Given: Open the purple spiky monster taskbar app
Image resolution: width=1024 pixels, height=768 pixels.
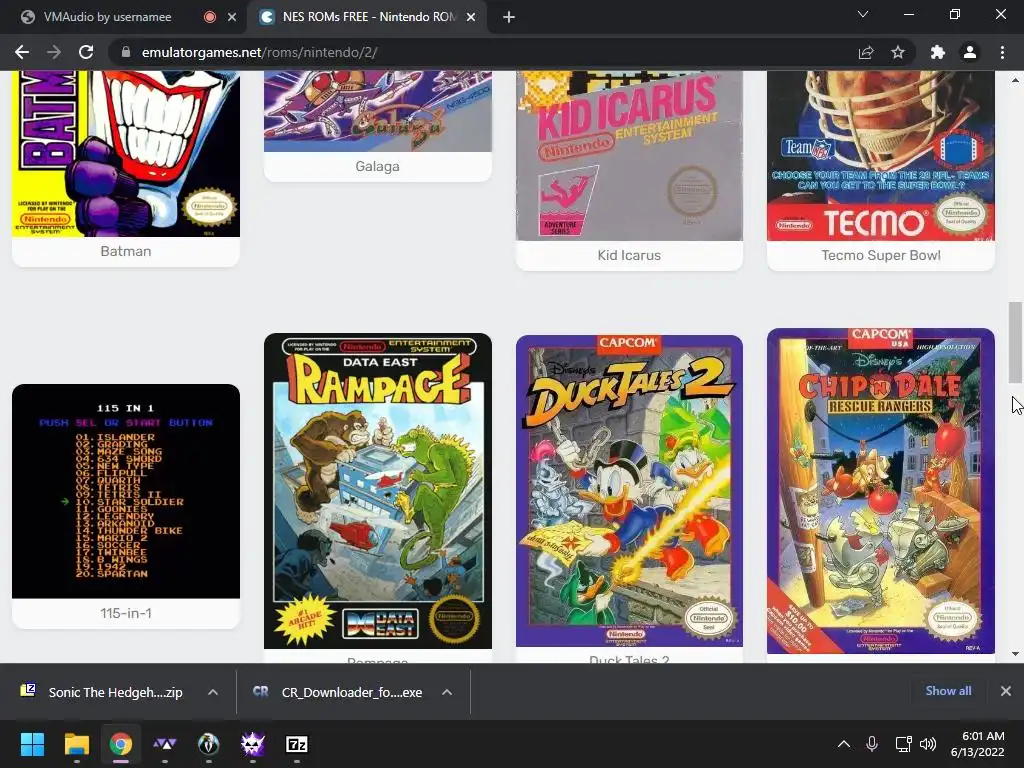Looking at the screenshot, I should point(253,744).
